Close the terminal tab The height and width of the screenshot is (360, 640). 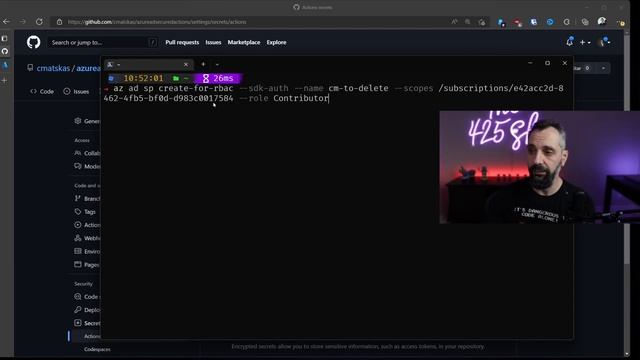(x=186, y=64)
